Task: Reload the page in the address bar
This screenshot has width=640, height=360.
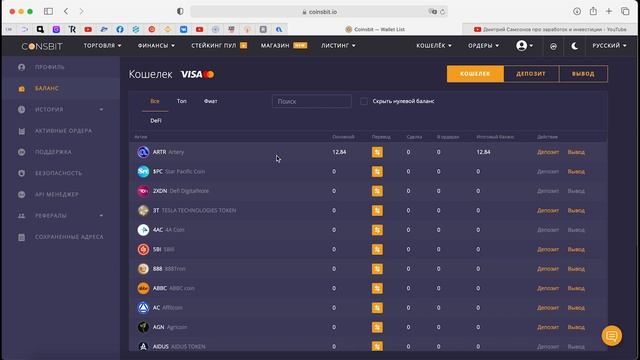Action: point(442,12)
